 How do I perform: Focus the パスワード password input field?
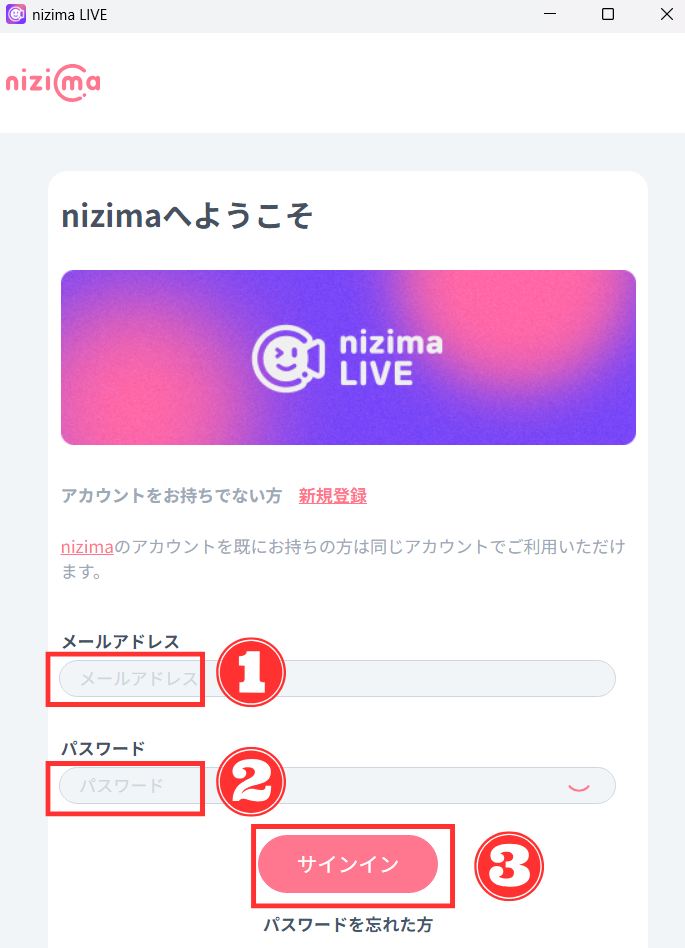(400, 786)
